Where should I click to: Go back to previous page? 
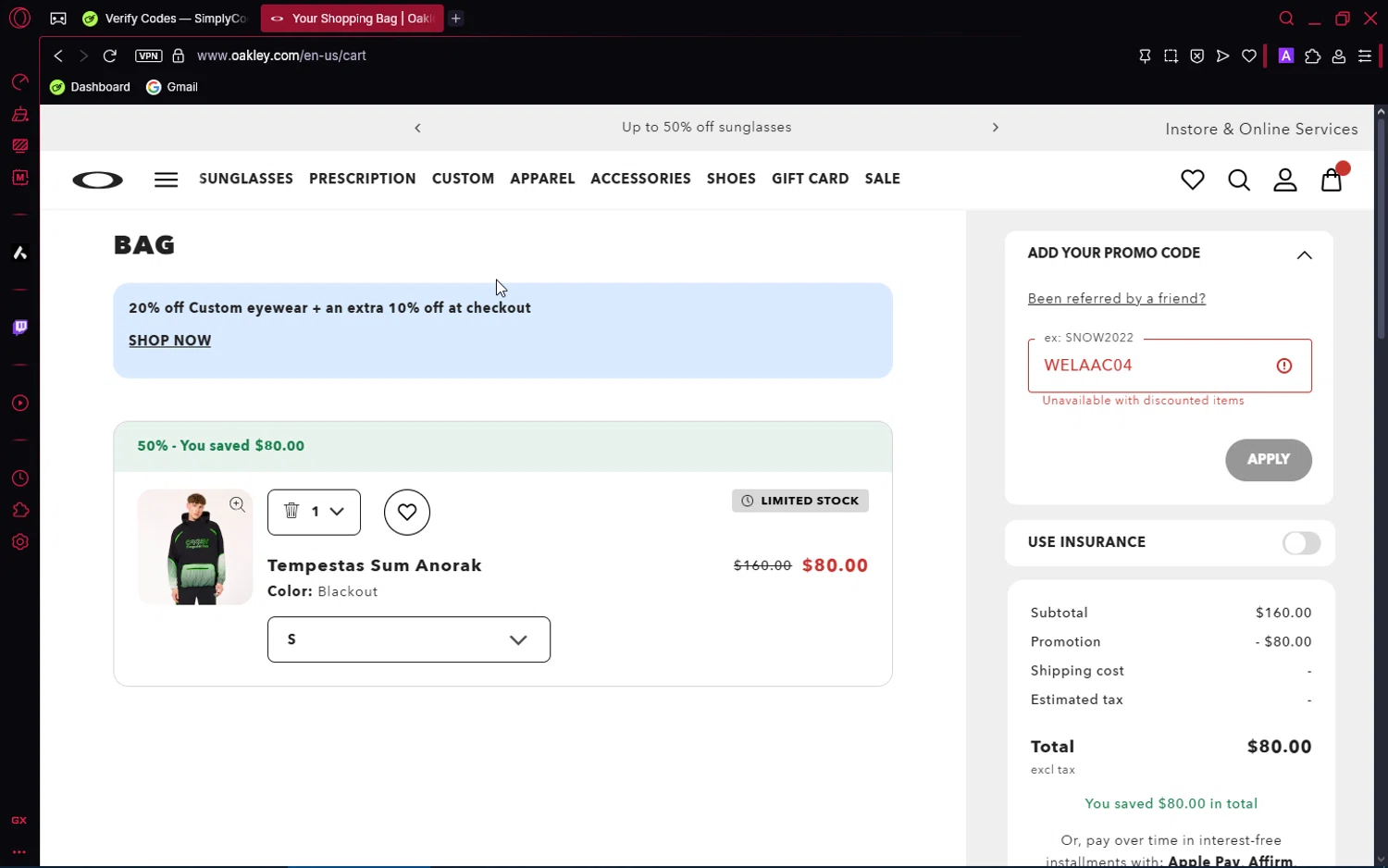tap(58, 56)
